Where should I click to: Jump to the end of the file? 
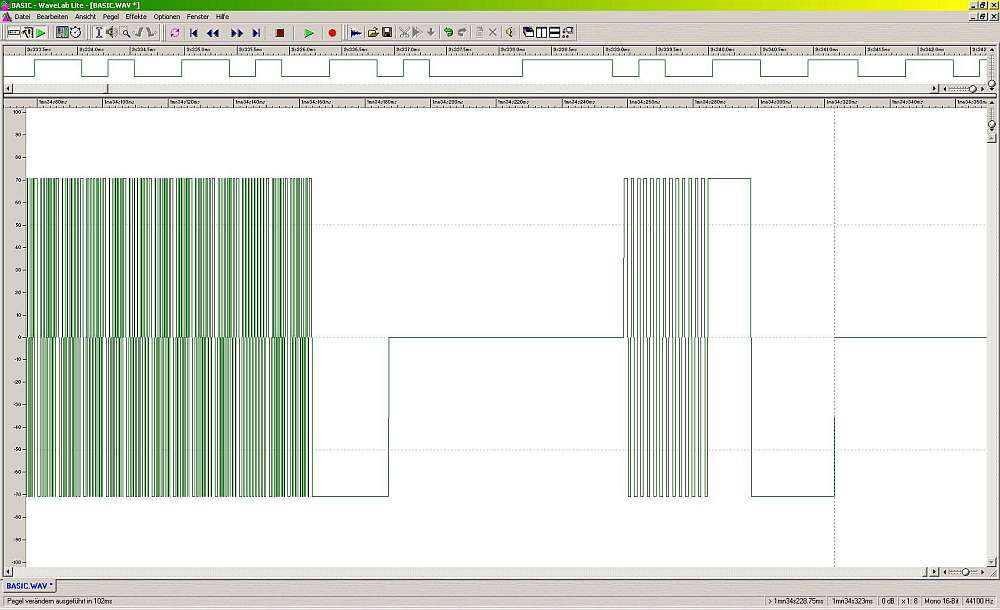coord(256,33)
